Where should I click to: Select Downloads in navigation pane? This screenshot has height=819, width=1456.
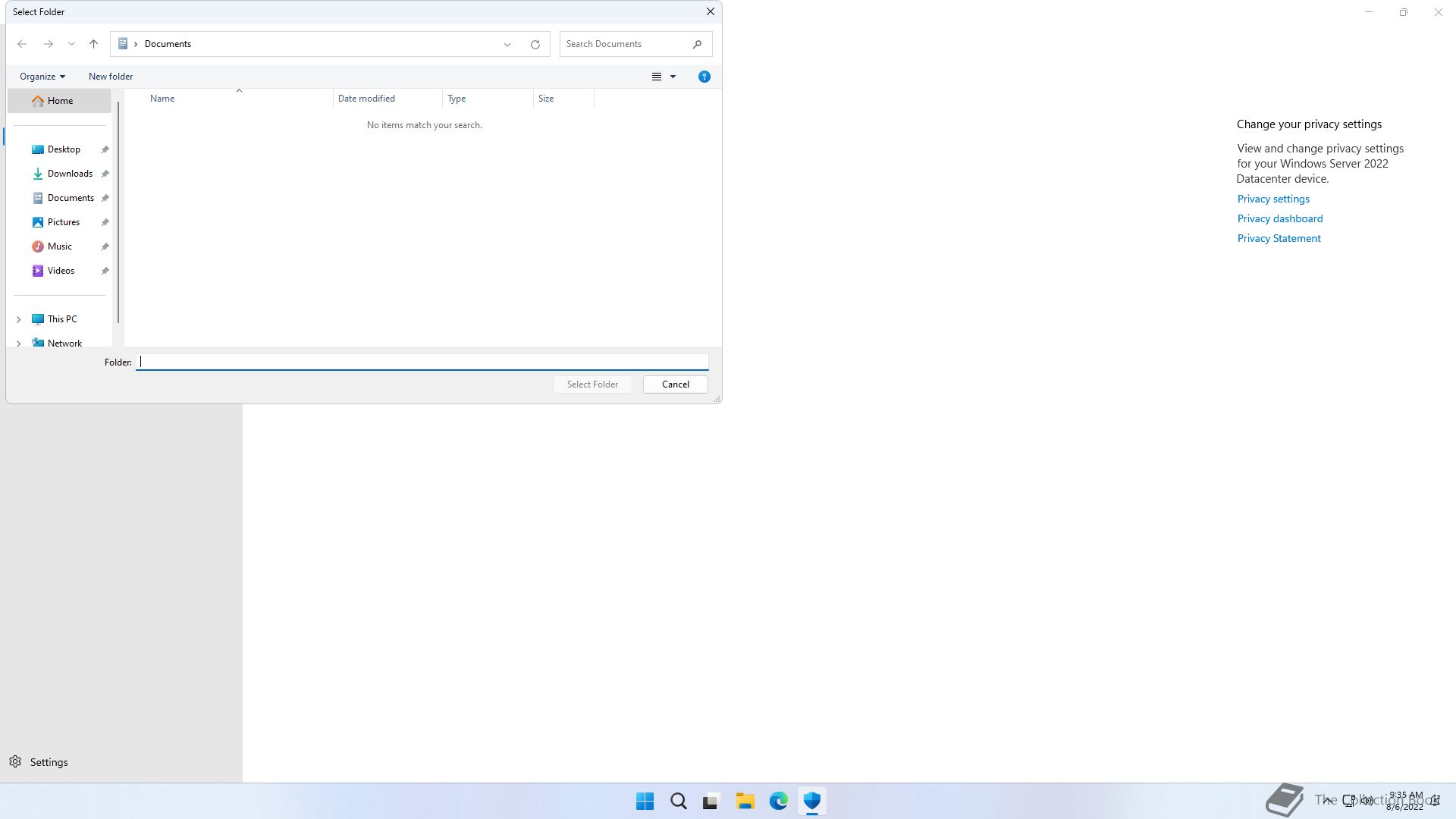(x=70, y=174)
